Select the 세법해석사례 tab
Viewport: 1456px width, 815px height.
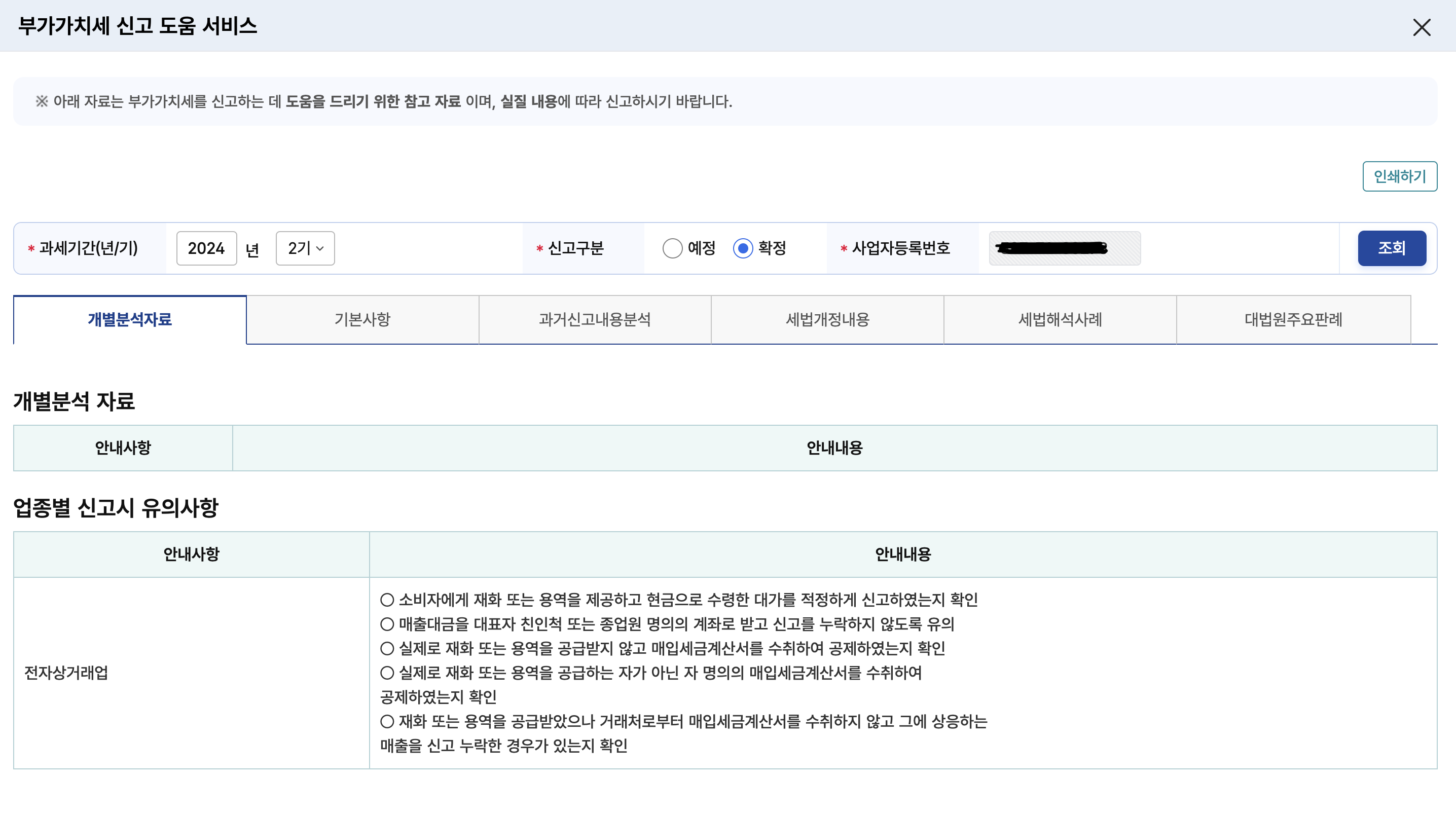(x=1060, y=320)
